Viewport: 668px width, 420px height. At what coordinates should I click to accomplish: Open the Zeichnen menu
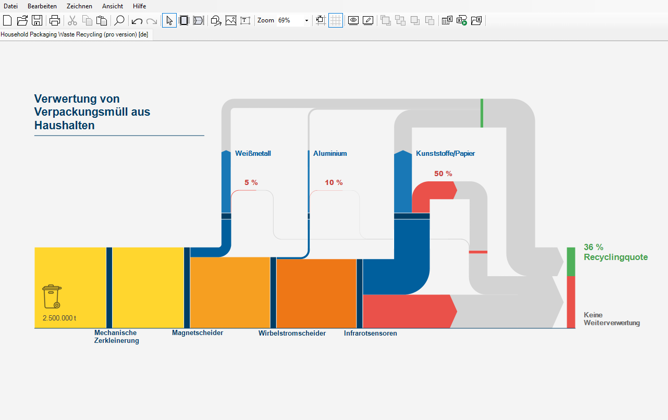click(x=79, y=6)
